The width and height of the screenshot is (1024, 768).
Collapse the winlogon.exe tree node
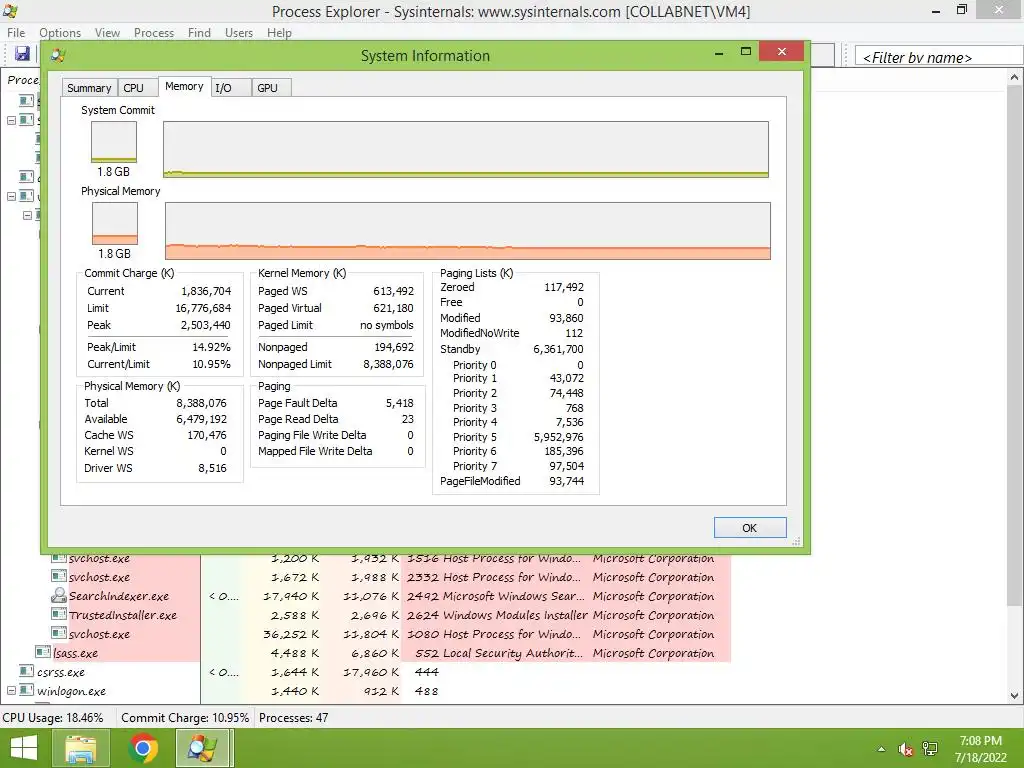click(11, 690)
